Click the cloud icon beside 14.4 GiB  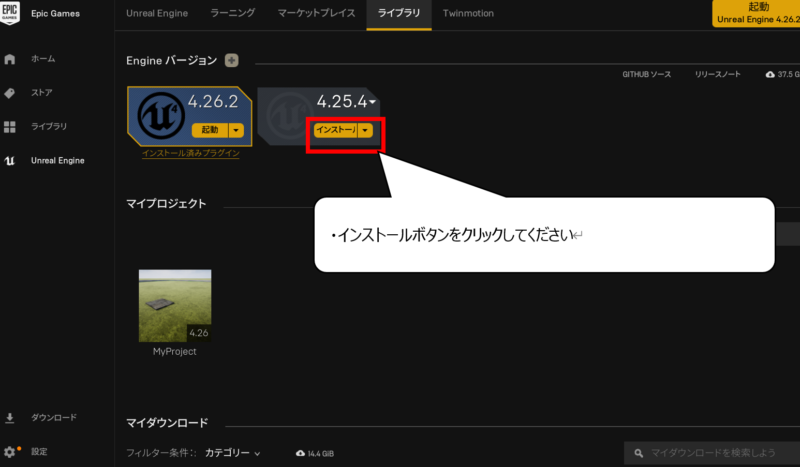click(x=300, y=453)
